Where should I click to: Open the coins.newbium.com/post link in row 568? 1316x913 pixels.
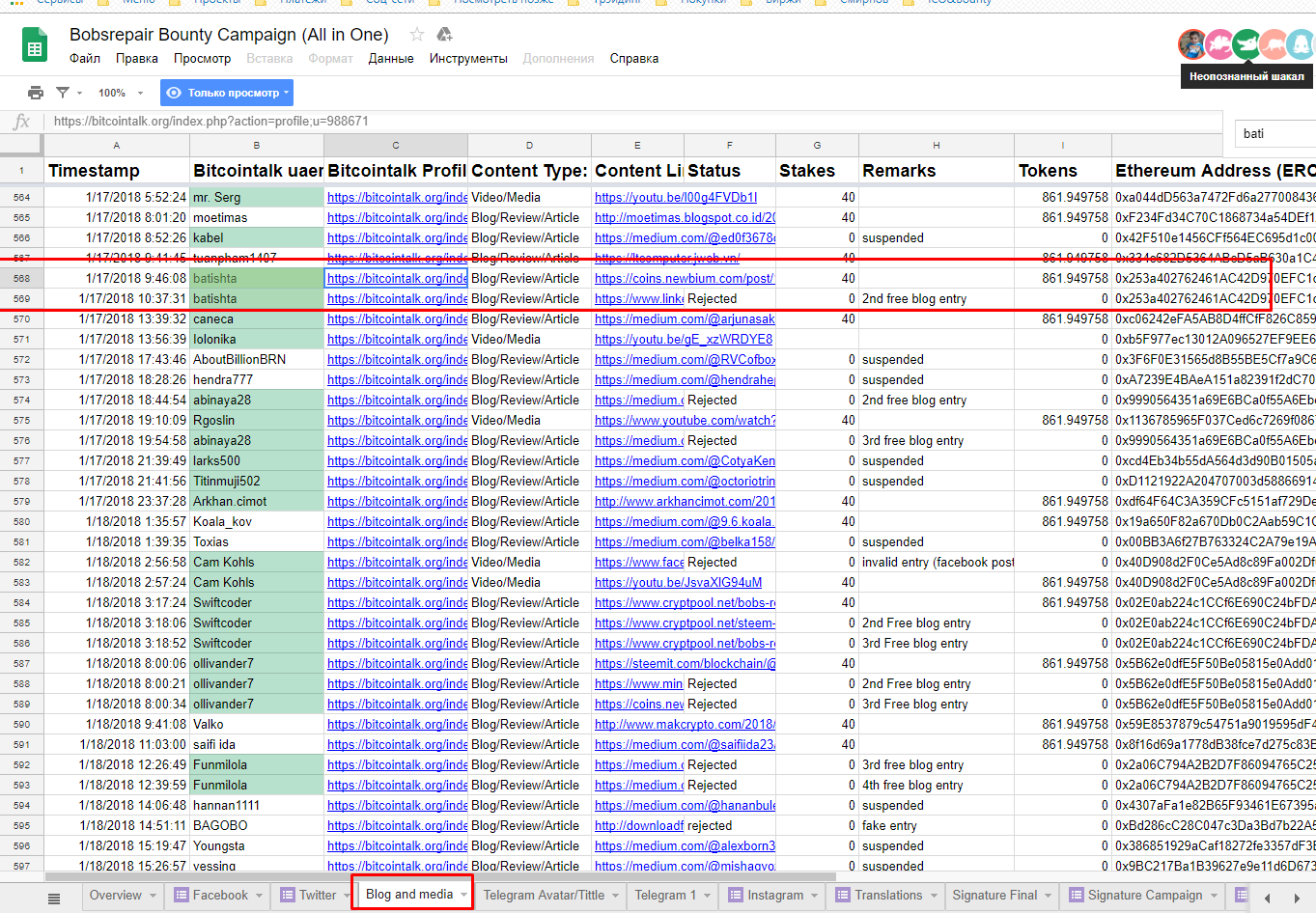685,278
